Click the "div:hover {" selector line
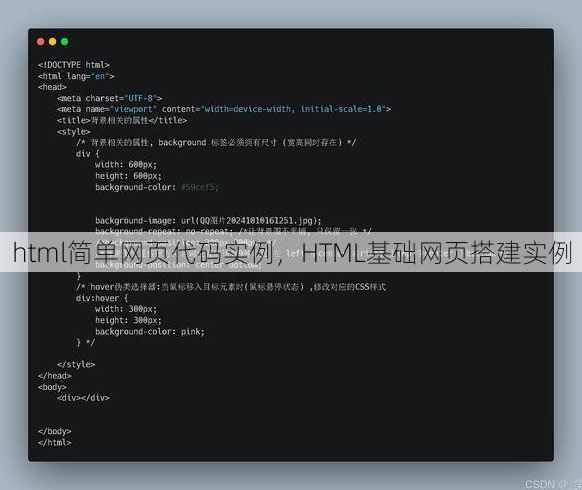This screenshot has height=490, width=582. (102, 298)
